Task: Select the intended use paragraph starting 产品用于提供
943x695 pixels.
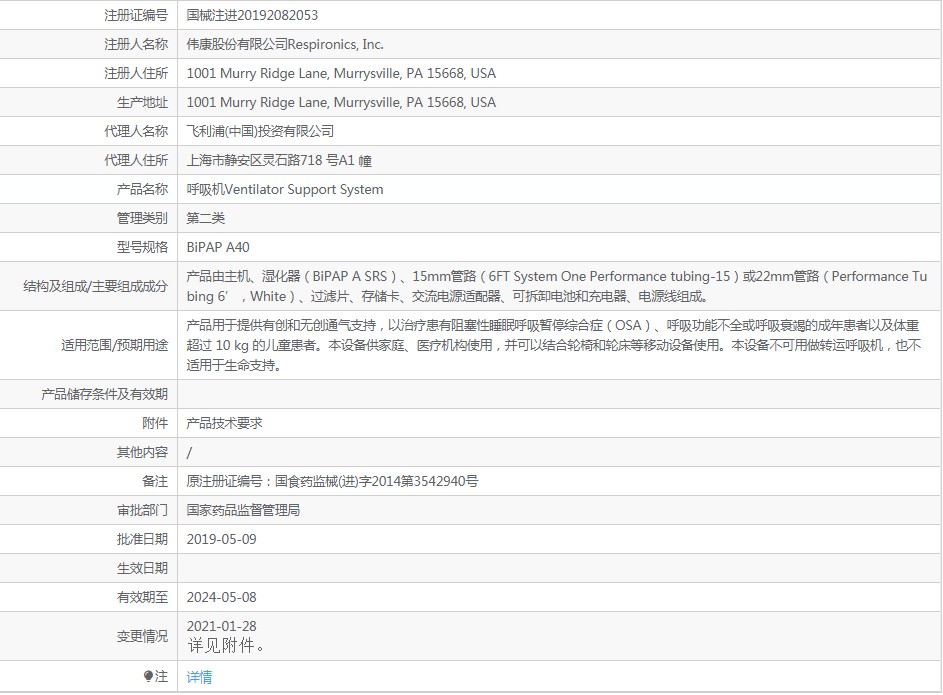Action: click(553, 345)
